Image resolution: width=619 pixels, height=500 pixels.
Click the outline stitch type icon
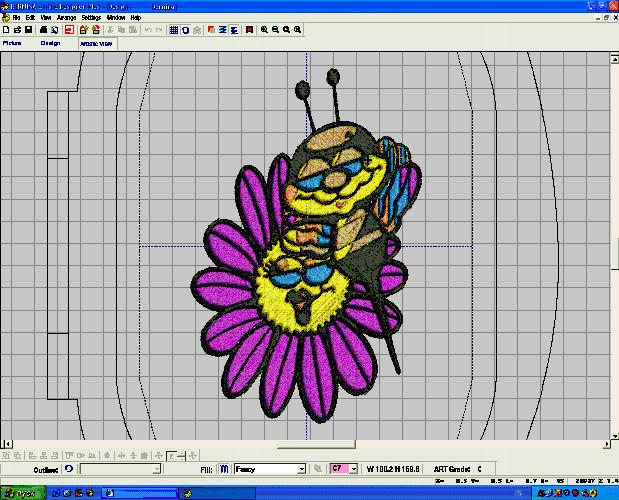69,468
